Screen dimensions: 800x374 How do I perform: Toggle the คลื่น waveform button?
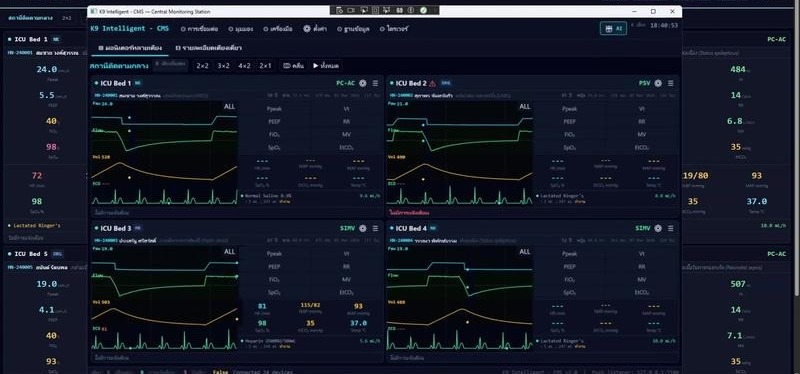(294, 66)
